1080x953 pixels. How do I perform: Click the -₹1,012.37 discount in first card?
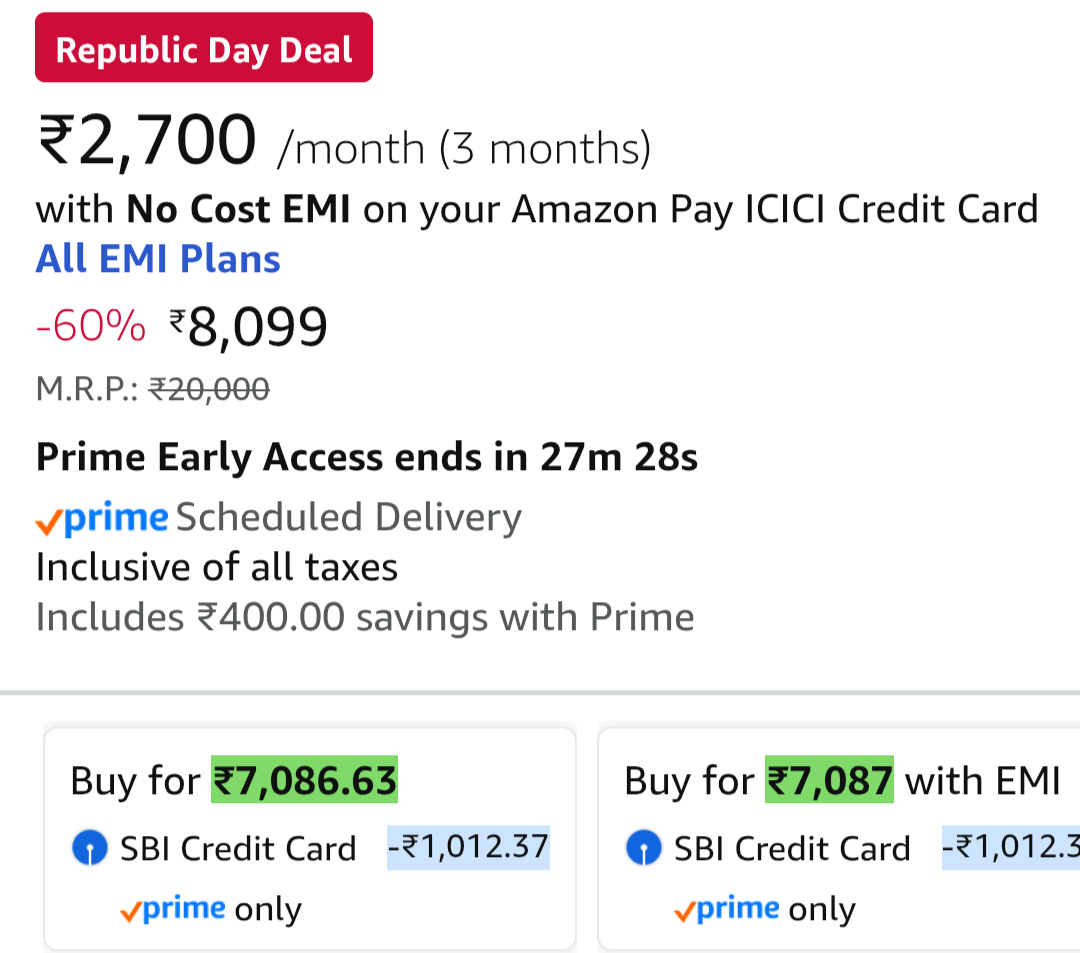pos(468,848)
